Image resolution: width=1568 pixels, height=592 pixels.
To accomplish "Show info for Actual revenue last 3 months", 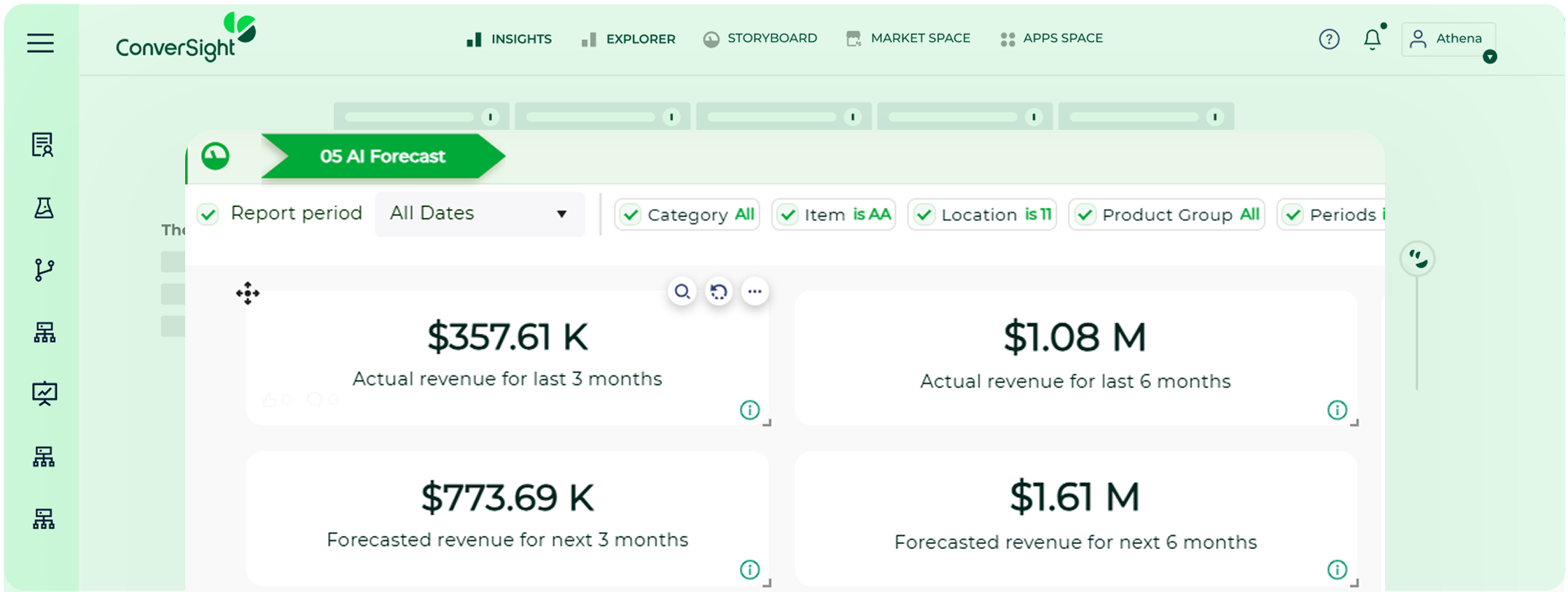I will click(x=749, y=410).
